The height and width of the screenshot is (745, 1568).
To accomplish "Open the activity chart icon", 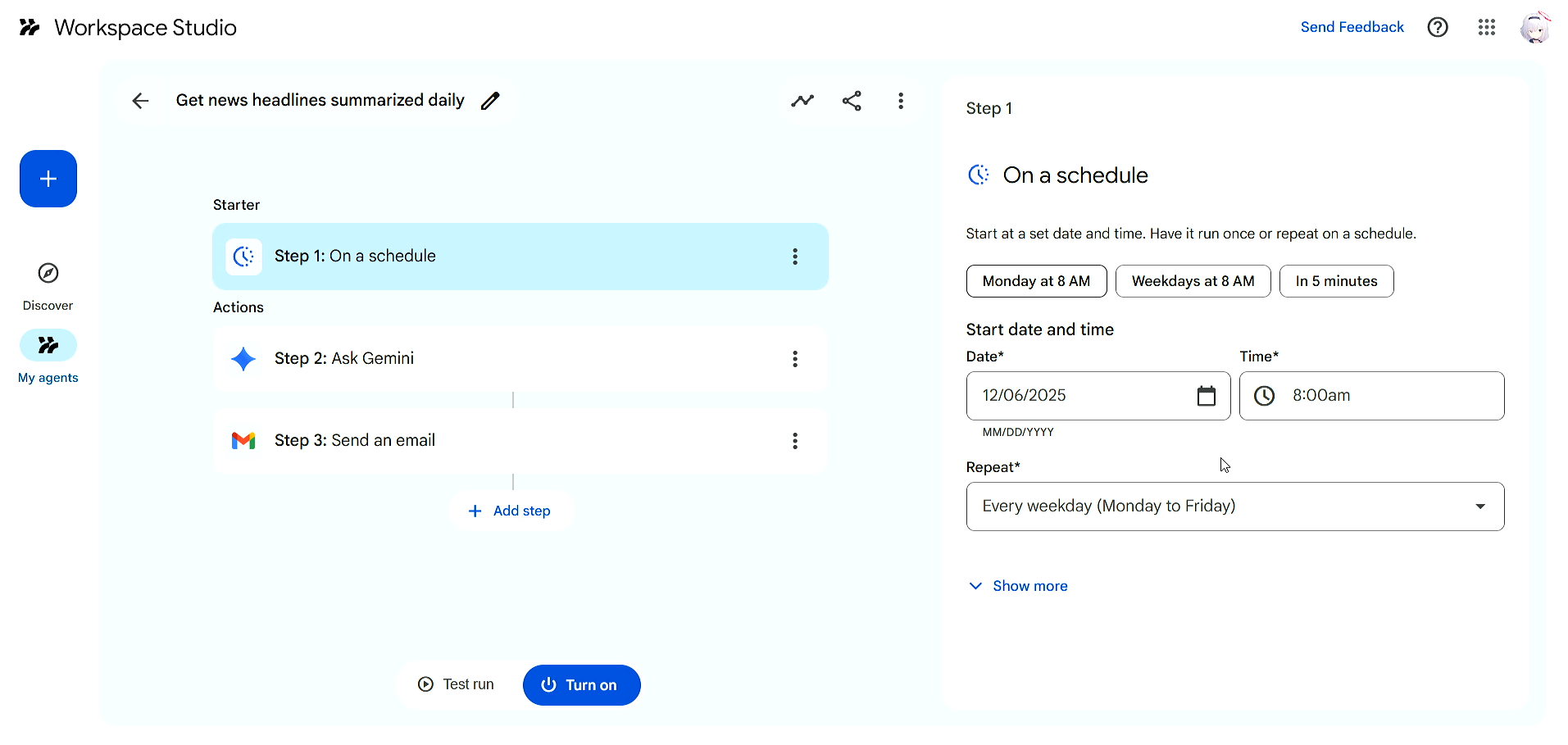I will pyautogui.click(x=802, y=101).
